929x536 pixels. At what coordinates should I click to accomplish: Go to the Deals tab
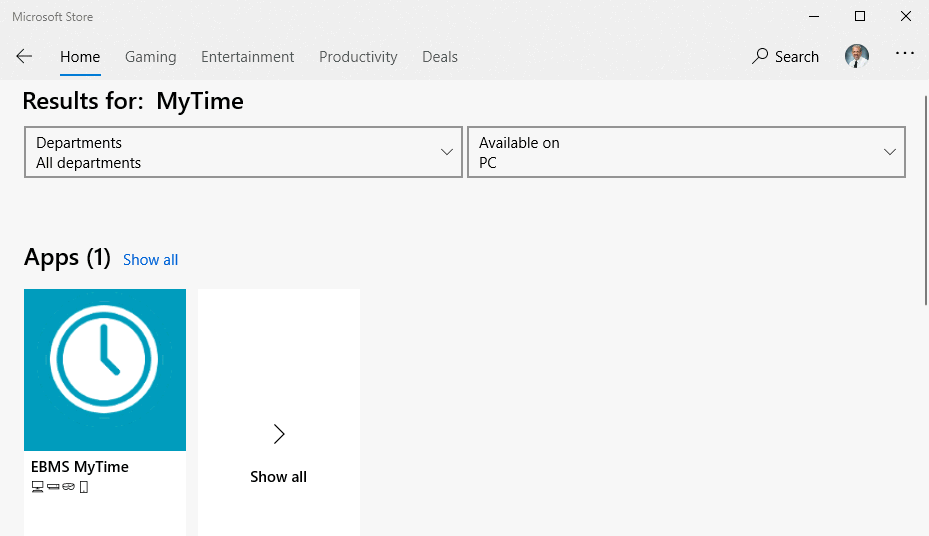(x=439, y=57)
